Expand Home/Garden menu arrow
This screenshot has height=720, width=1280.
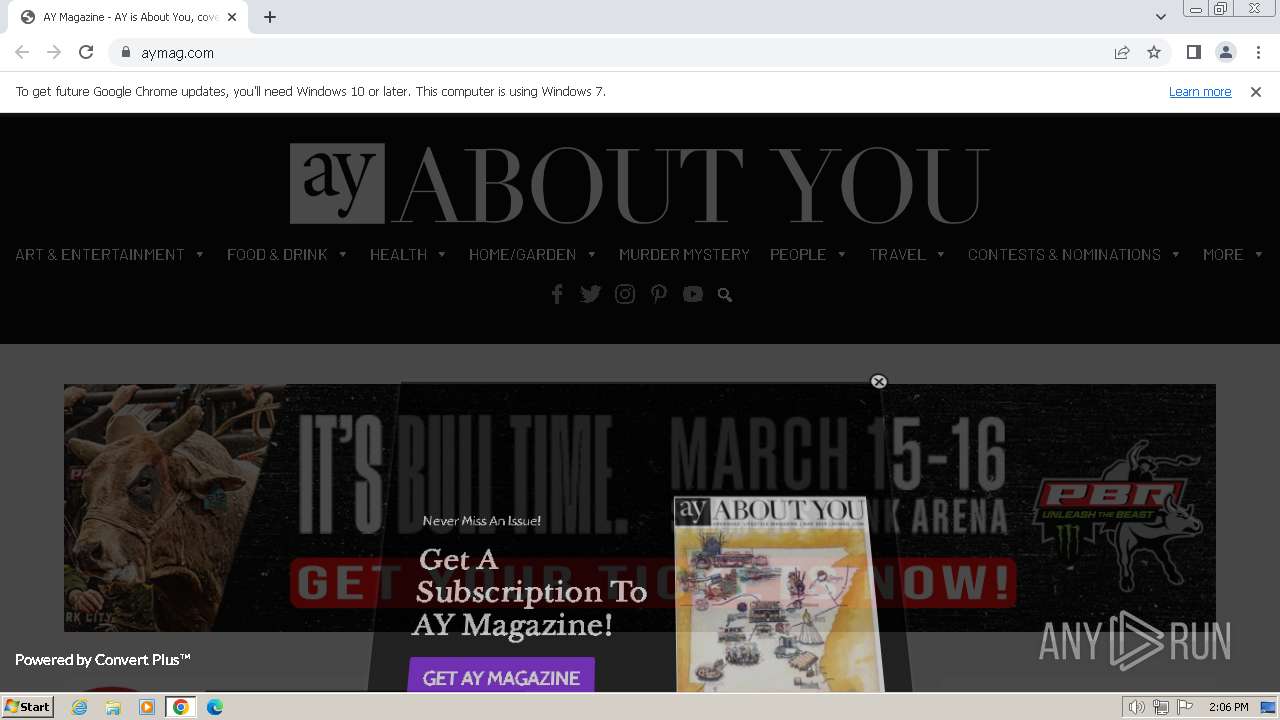tap(592, 255)
